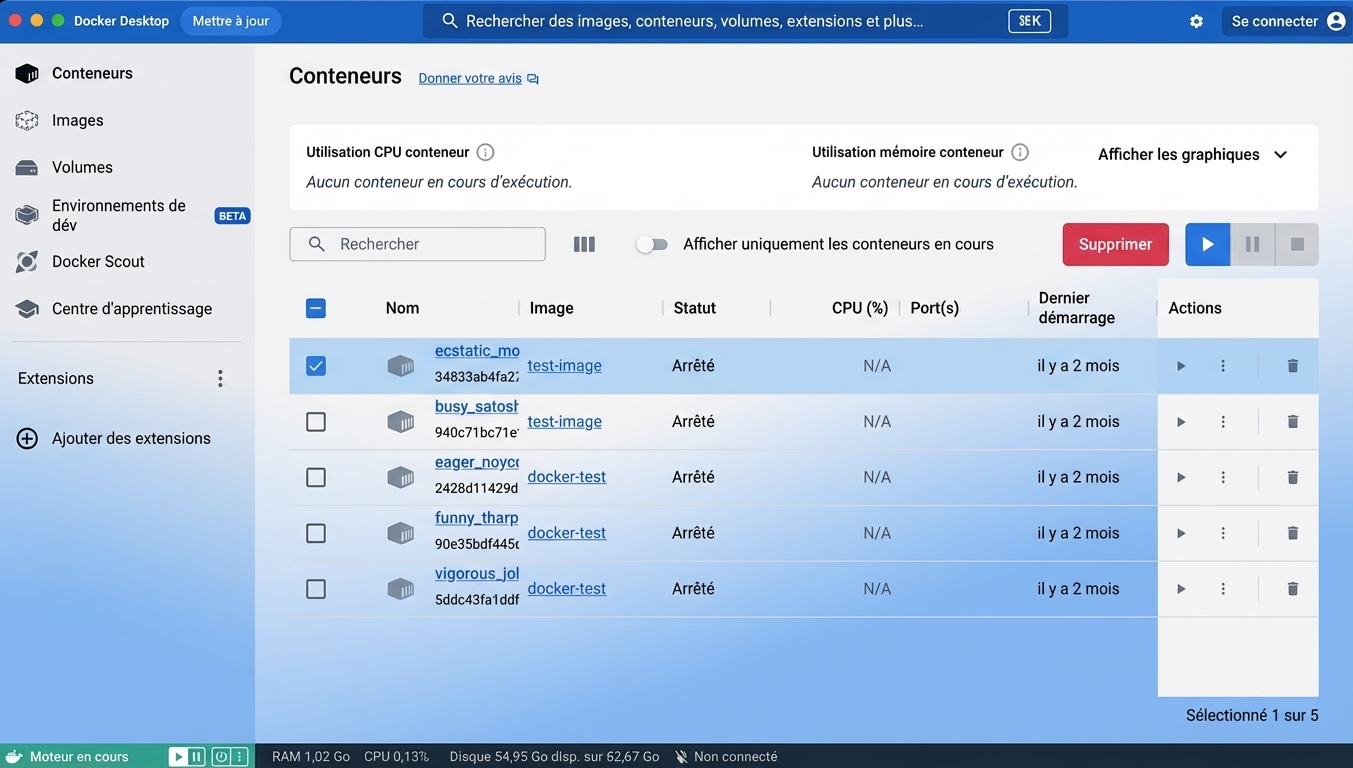Click Ajouter des extensions plus icon
This screenshot has height=768, width=1353.
coord(27,438)
